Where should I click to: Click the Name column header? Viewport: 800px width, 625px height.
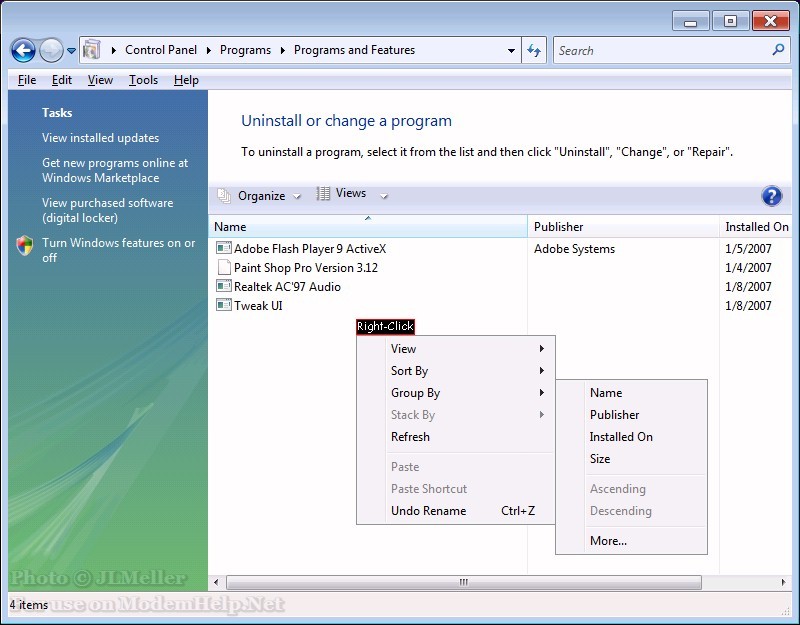368,227
